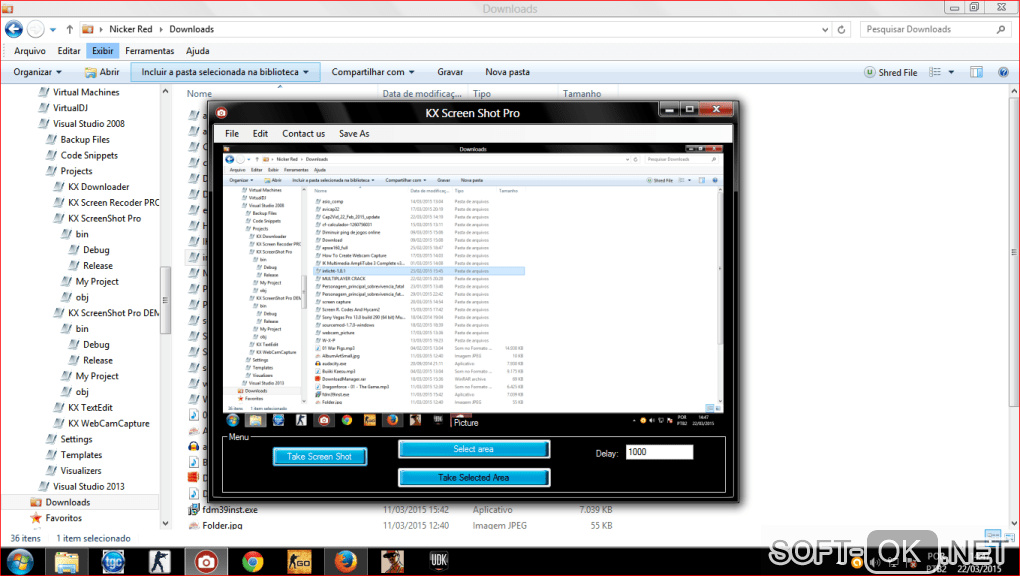1020x576 pixels.
Task: Click Nova pasta button
Action: pyautogui.click(x=507, y=72)
